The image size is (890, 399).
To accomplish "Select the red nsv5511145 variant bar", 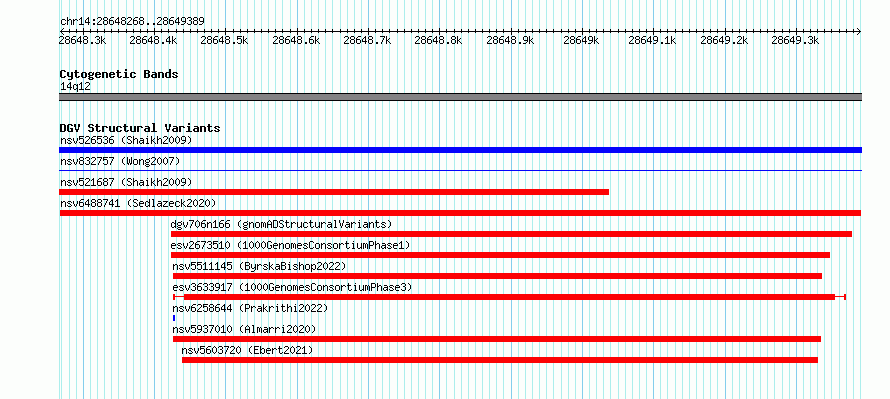I will [497, 276].
